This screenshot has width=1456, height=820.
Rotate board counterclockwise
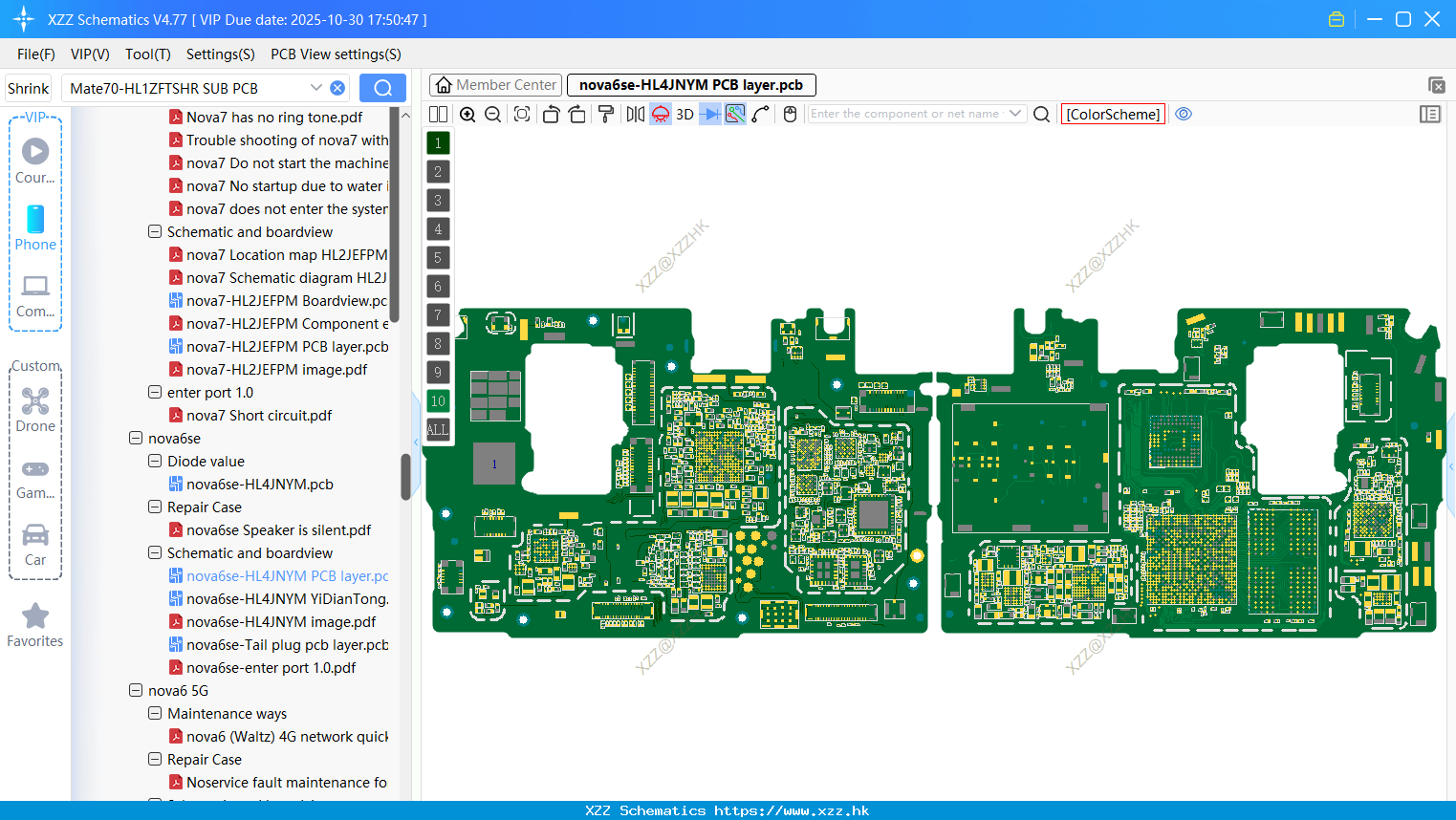551,114
